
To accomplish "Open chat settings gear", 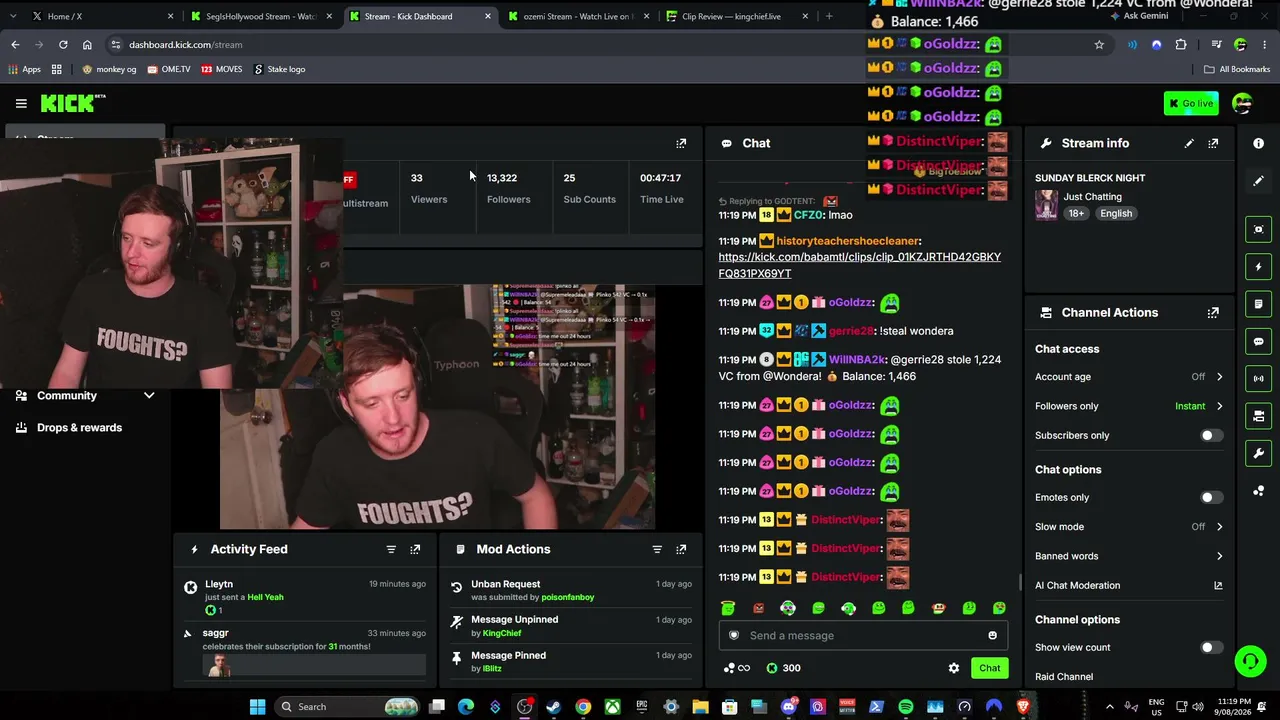I will (x=954, y=668).
